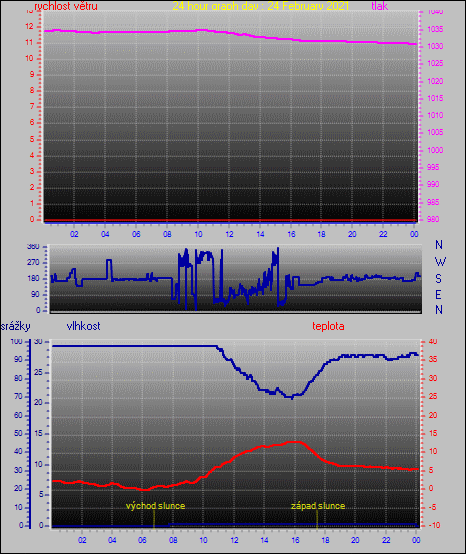466x554 pixels.
Task: Click the red 'teplota' temperature label
Action: point(328,326)
